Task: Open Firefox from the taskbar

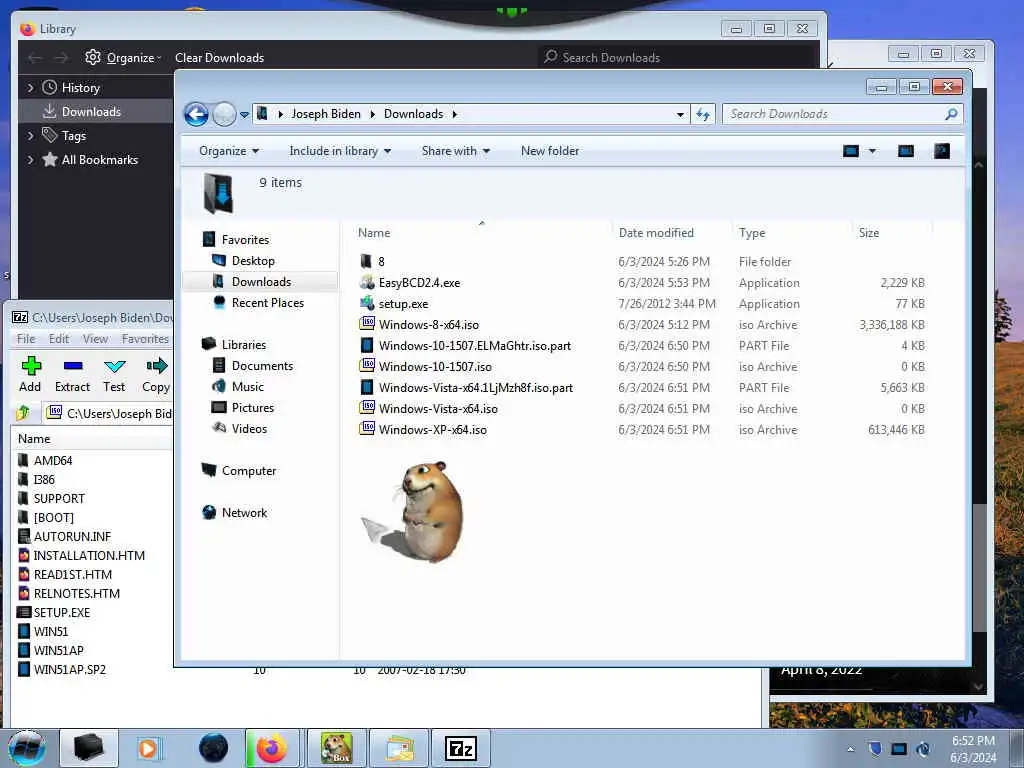Action: click(272, 748)
